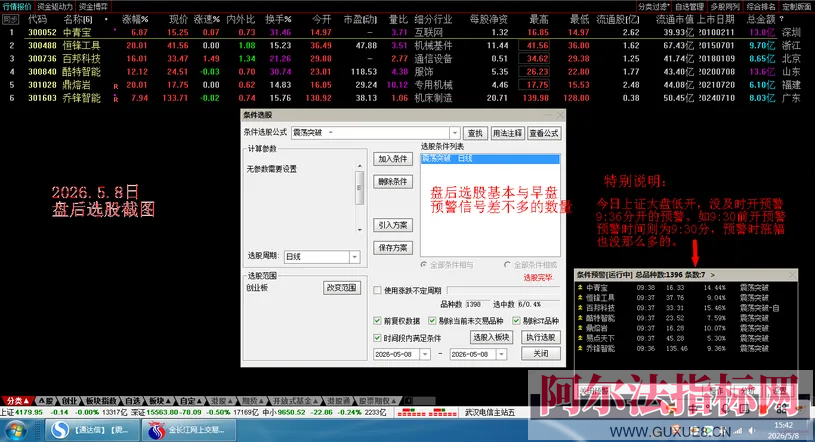
Task: Click the 关闭 button in 条件选股 dialog
Action: pyautogui.click(x=541, y=354)
